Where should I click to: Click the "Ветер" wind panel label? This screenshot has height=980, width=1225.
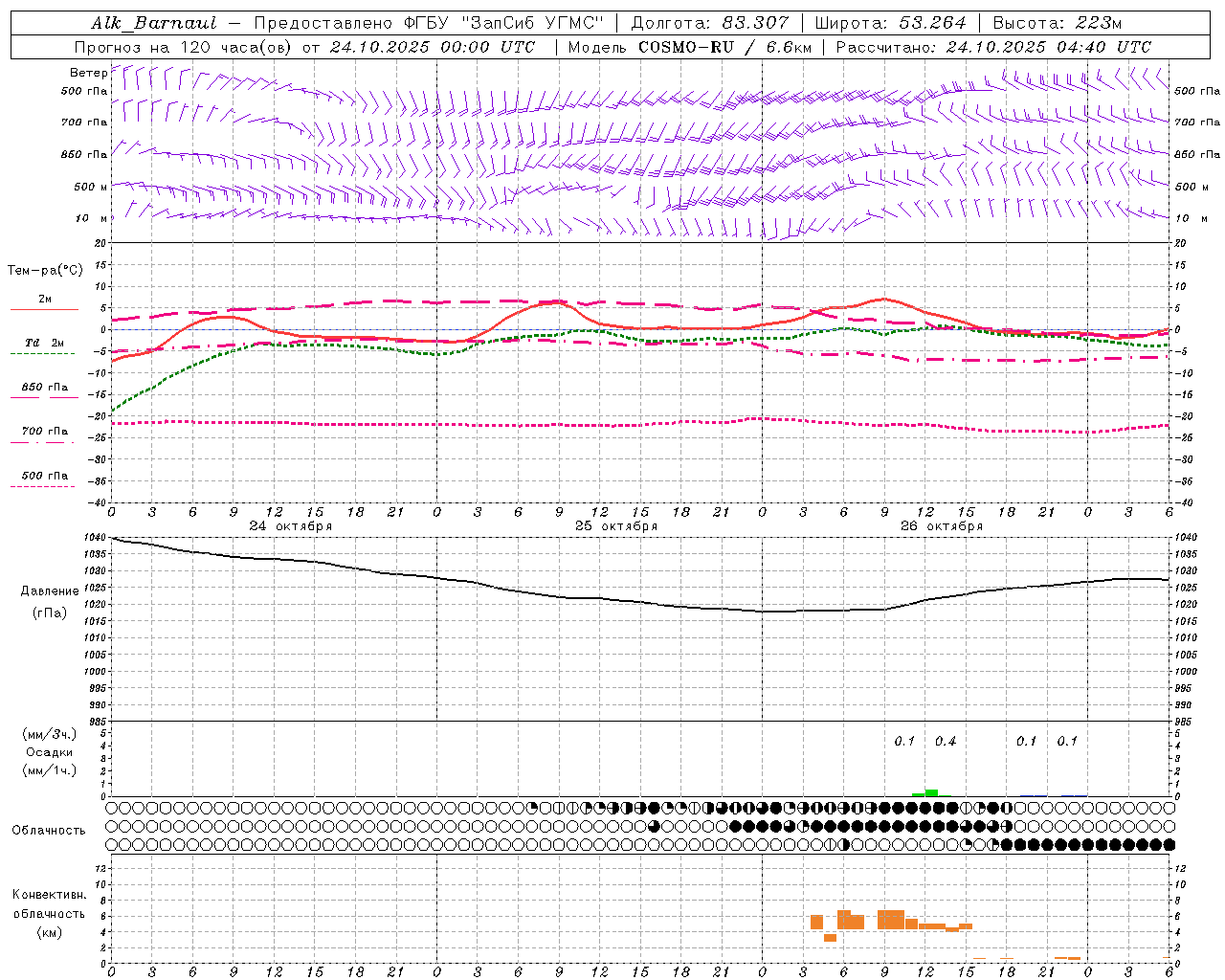[89, 73]
